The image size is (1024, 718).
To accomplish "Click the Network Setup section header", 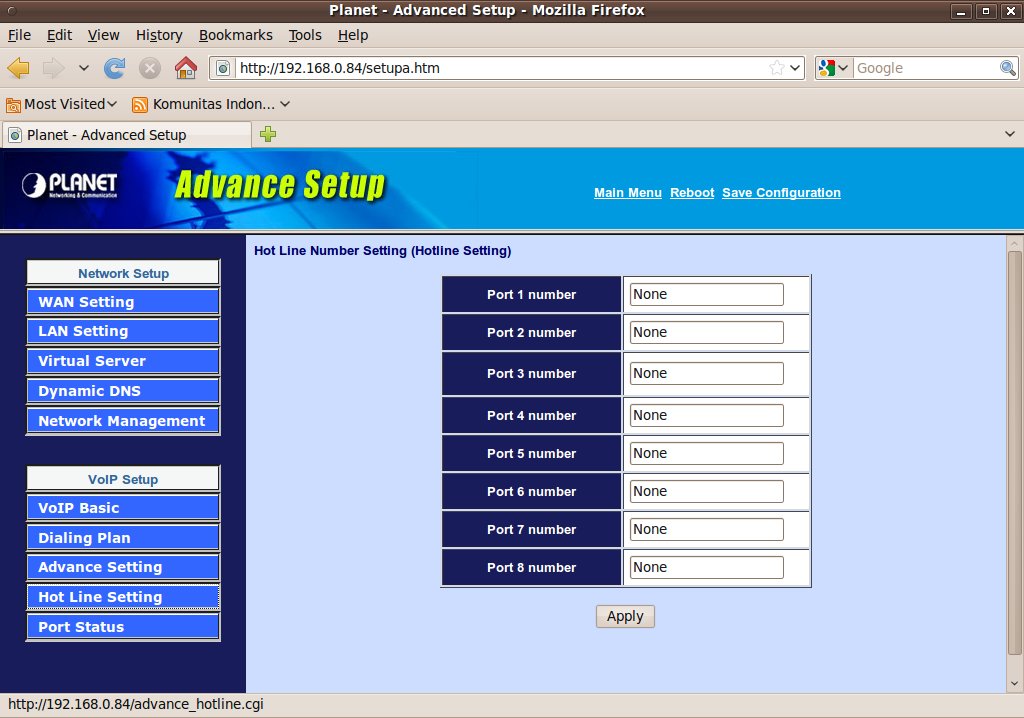I will [x=123, y=273].
